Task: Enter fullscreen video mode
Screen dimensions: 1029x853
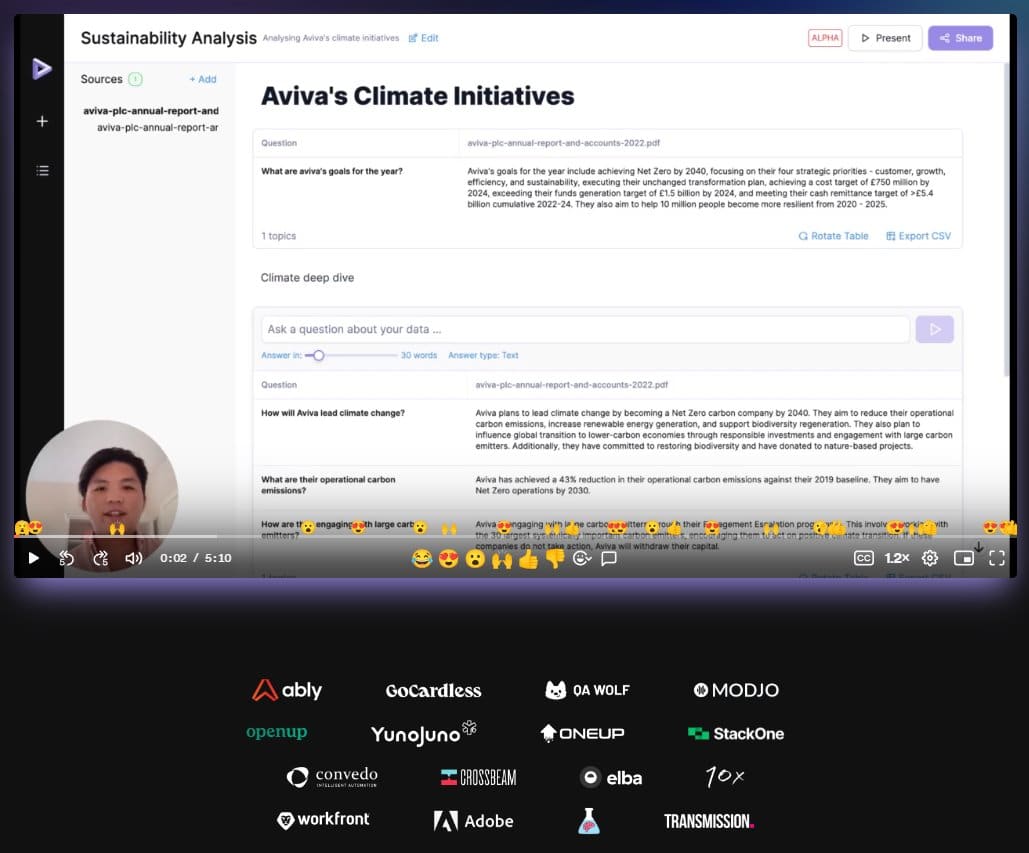Action: (997, 558)
